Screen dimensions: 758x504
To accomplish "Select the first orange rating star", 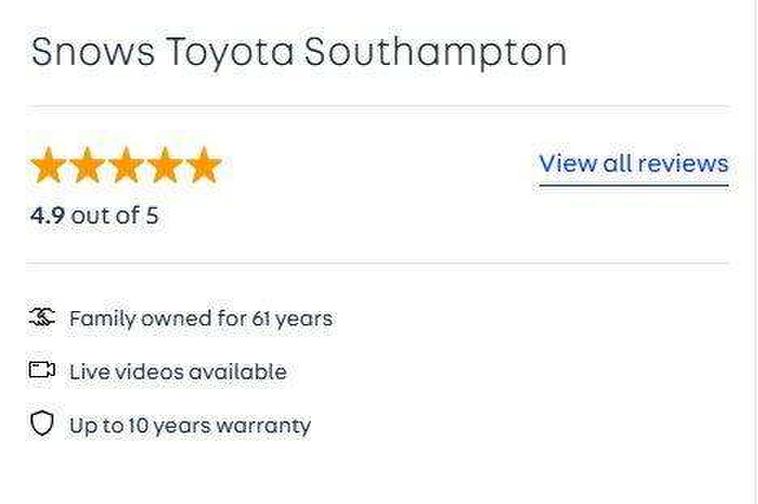I will click(49, 166).
